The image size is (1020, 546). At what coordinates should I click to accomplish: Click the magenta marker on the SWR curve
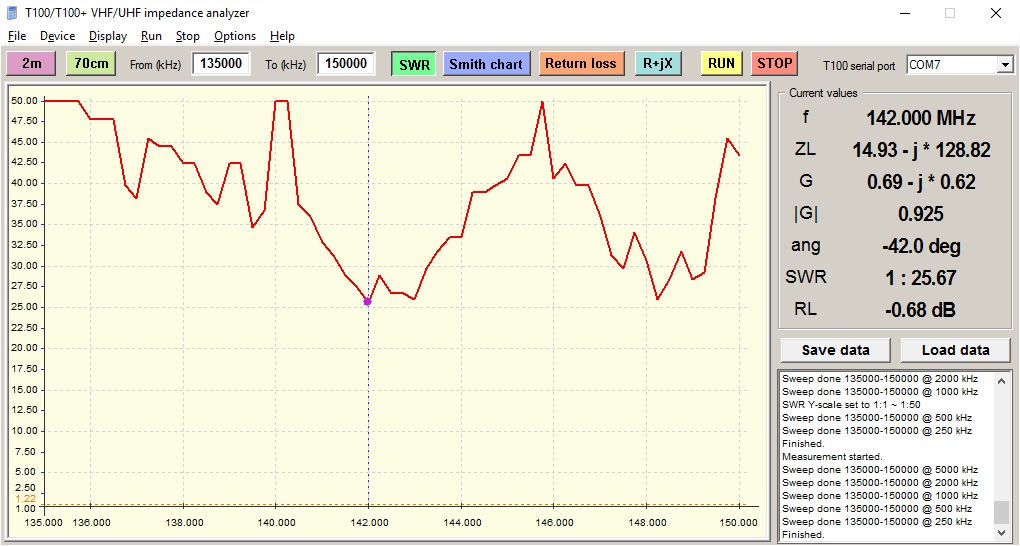pyautogui.click(x=367, y=301)
